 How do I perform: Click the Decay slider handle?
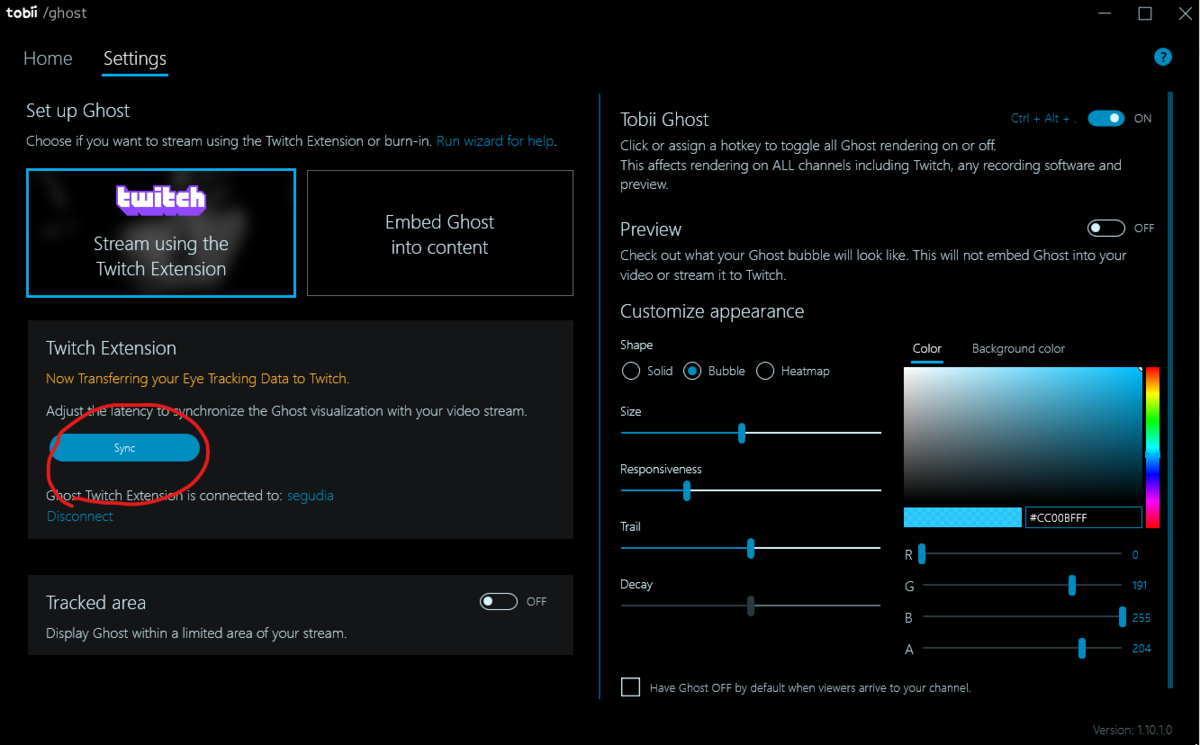(x=750, y=605)
